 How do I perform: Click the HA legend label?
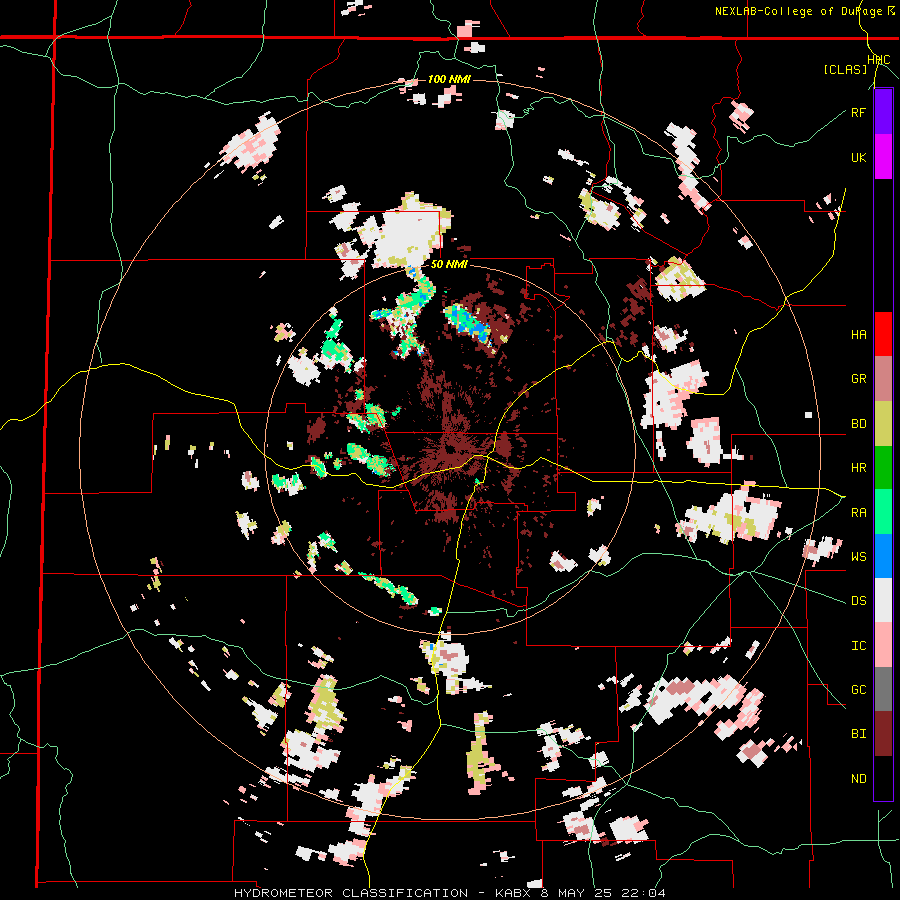click(x=858, y=335)
